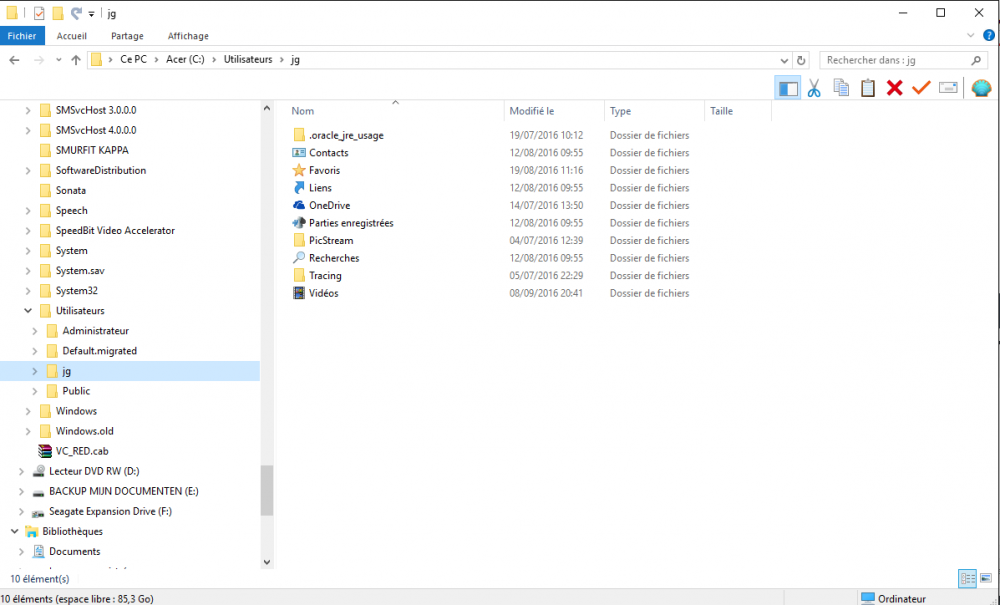Screen dimensions: 1000x605
Task: Open the Fichier menu
Action: coord(22,35)
